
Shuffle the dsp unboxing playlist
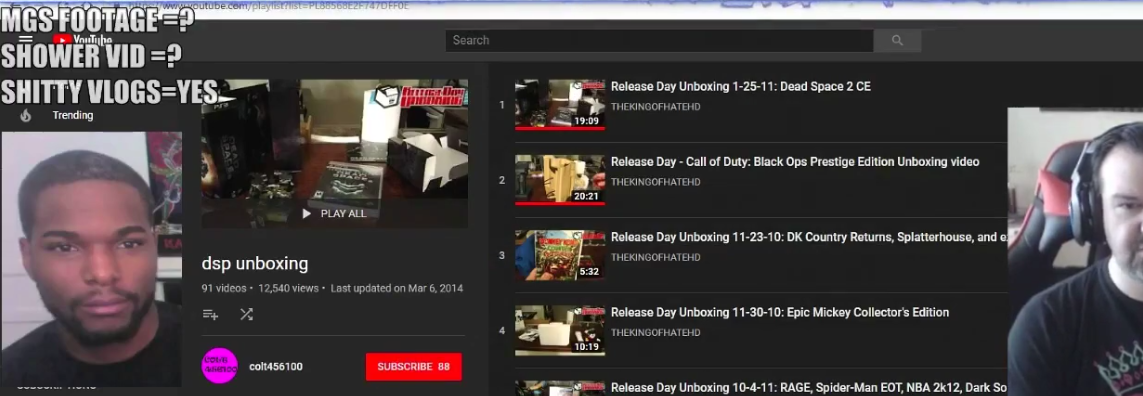click(x=246, y=314)
